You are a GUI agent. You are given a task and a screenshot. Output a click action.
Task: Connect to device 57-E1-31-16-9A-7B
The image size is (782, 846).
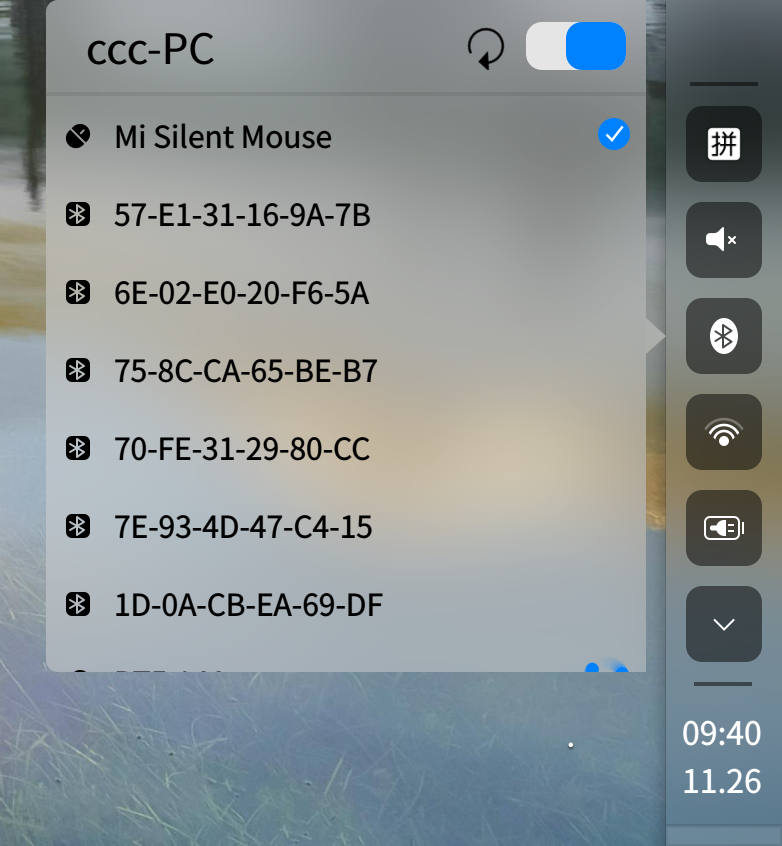click(x=242, y=215)
